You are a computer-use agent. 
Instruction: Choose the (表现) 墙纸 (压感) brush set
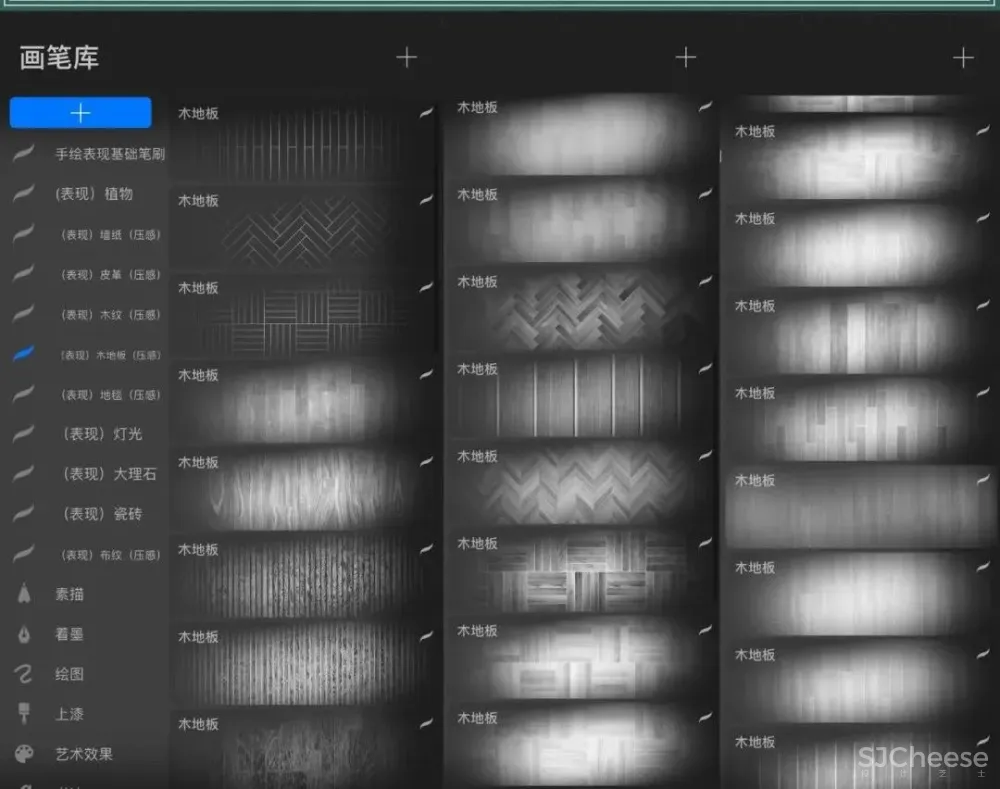point(109,235)
